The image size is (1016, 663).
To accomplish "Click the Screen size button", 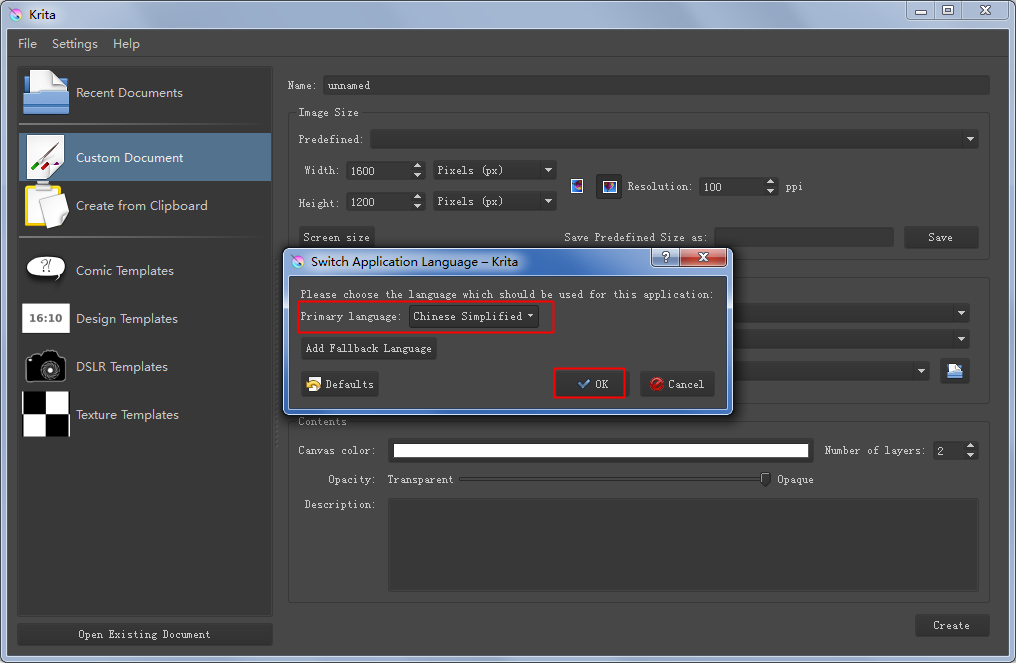I will (x=336, y=237).
